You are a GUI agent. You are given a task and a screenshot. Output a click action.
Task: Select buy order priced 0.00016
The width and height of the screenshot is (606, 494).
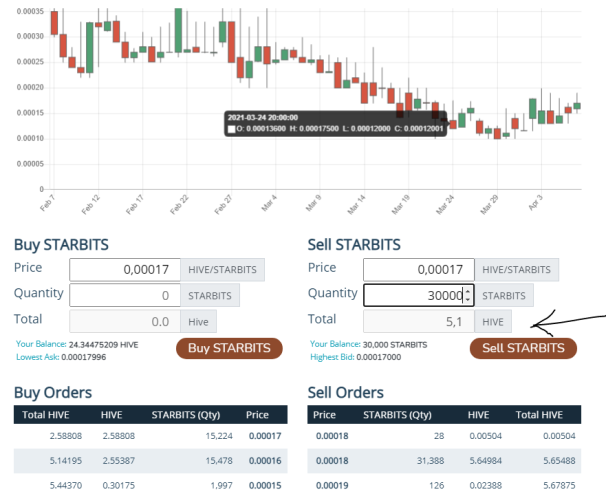coord(150,461)
